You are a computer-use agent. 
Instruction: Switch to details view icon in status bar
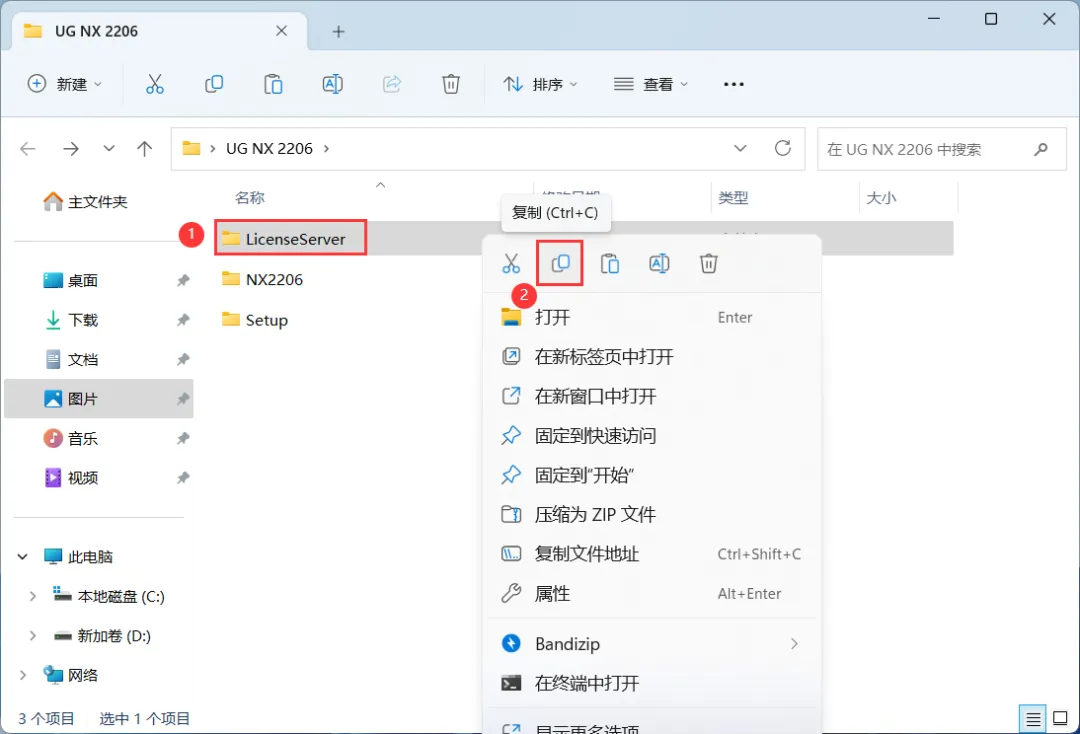(x=1032, y=720)
